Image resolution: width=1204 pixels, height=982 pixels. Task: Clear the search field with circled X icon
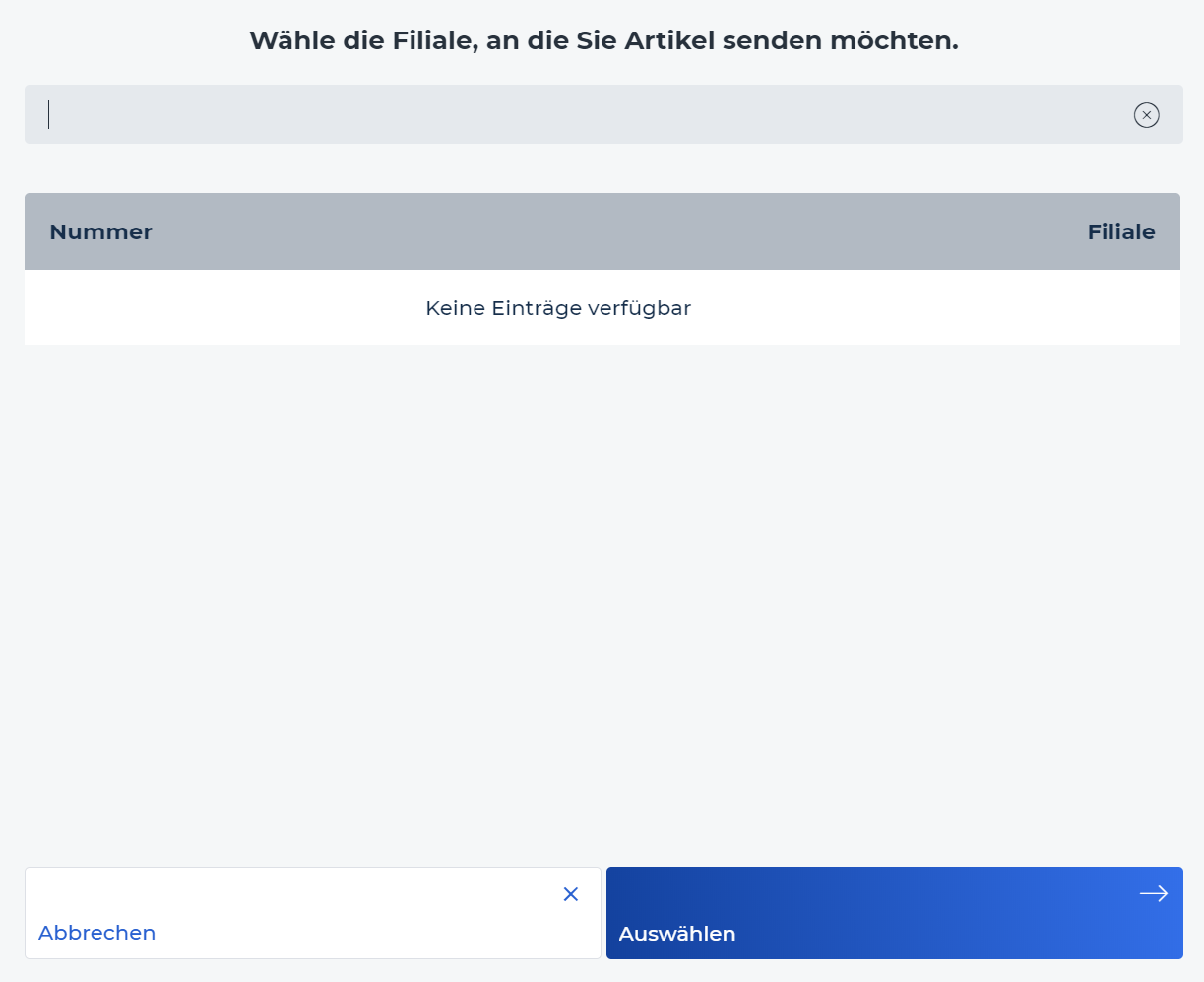tap(1146, 115)
